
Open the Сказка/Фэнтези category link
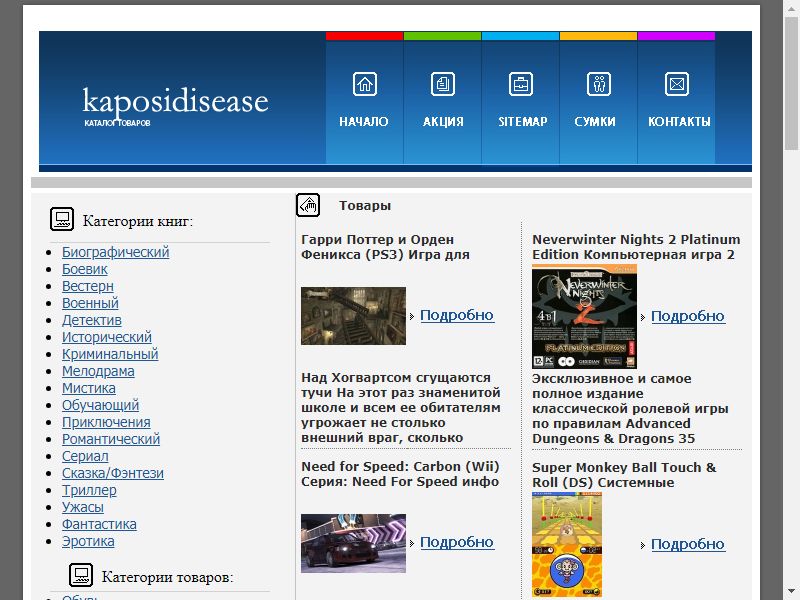pyautogui.click(x=113, y=473)
